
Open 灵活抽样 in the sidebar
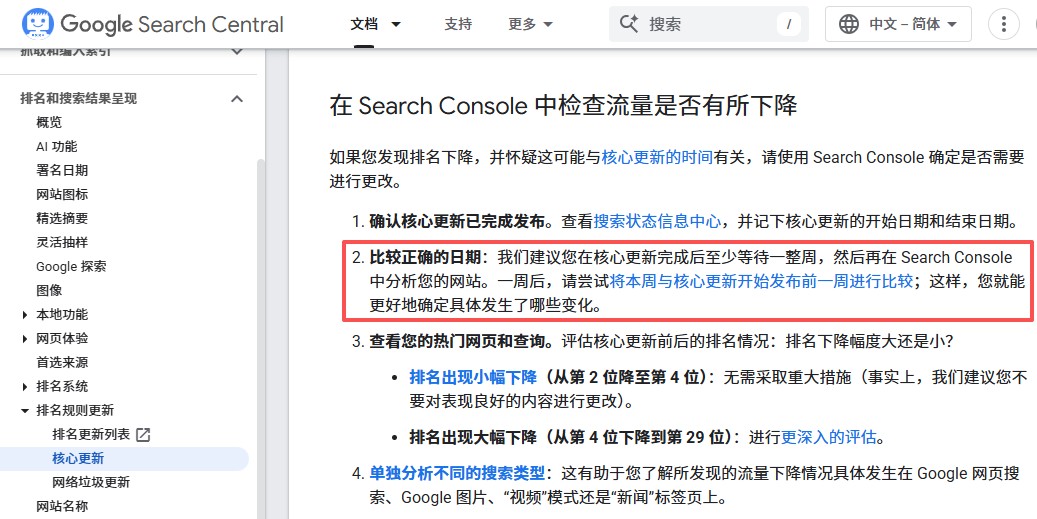pos(62,242)
